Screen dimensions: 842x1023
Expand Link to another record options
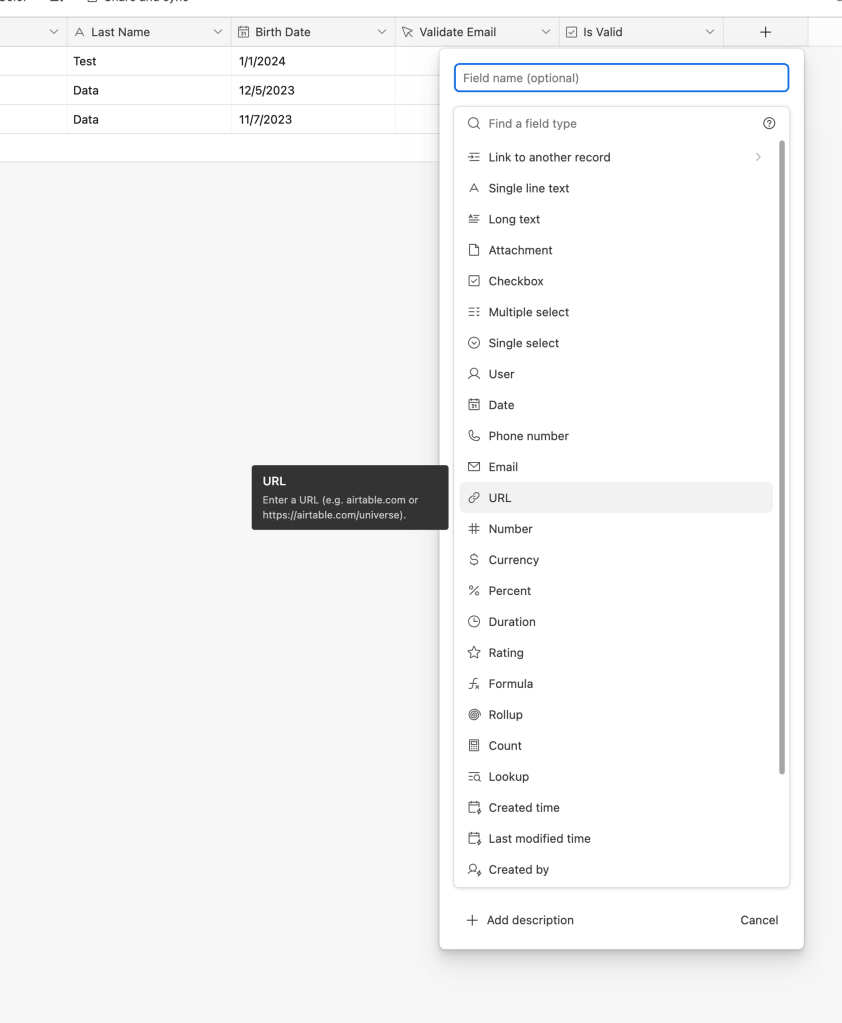[757, 157]
